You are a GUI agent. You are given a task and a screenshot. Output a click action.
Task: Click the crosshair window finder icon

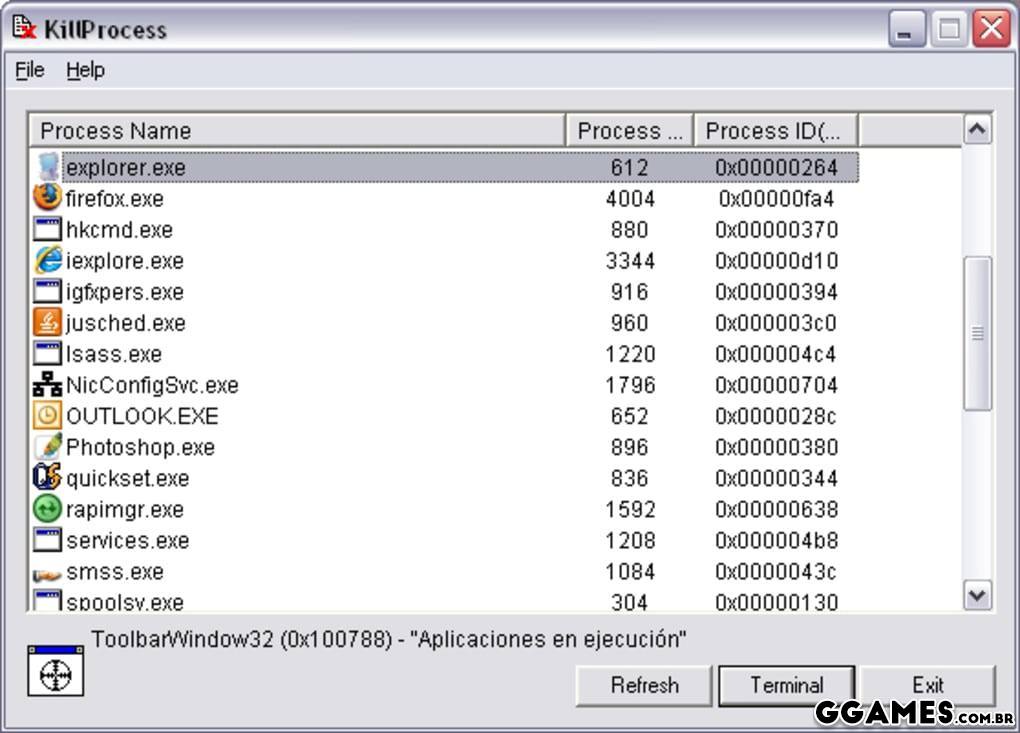(55, 671)
